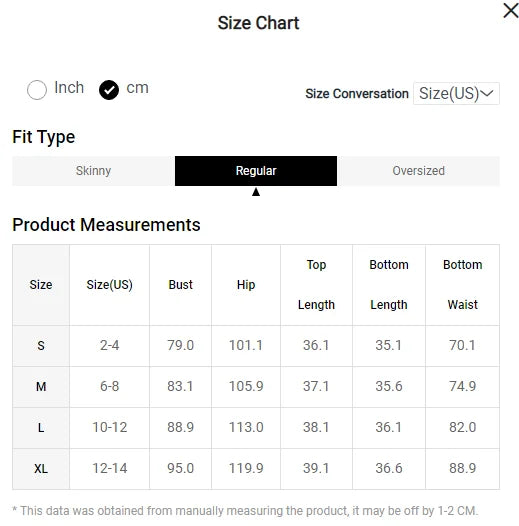
Task: Choose the Oversized fit tab
Action: coord(418,171)
